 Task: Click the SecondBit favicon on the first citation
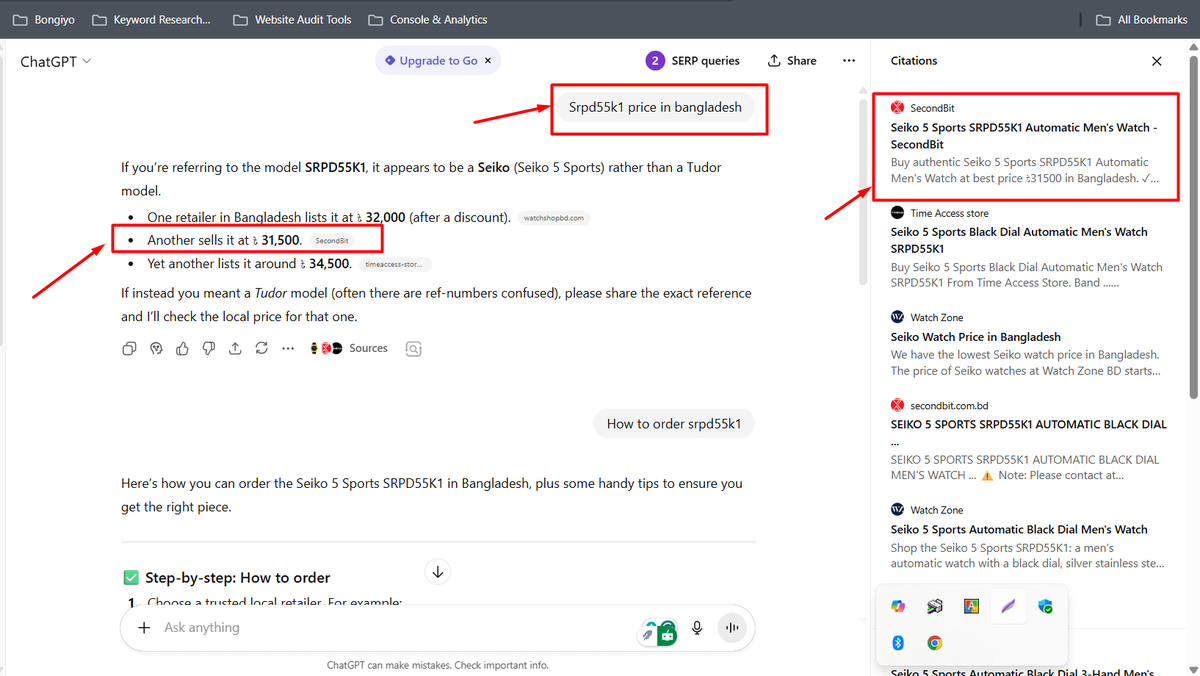pyautogui.click(x=897, y=108)
